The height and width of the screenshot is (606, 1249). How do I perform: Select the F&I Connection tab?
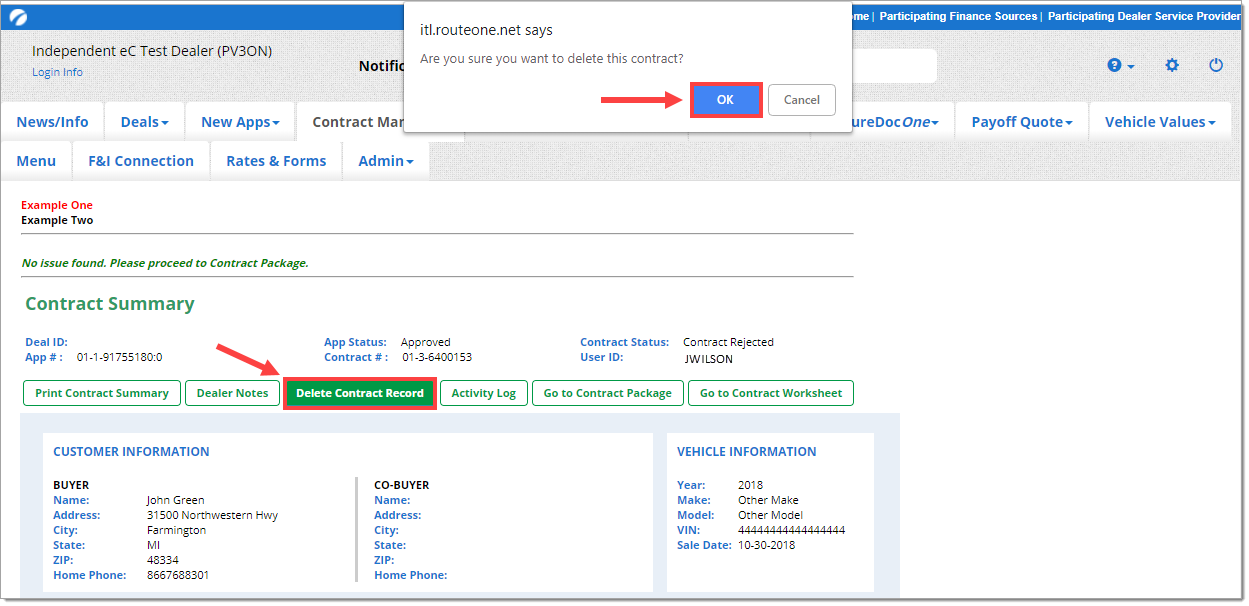[x=141, y=161]
